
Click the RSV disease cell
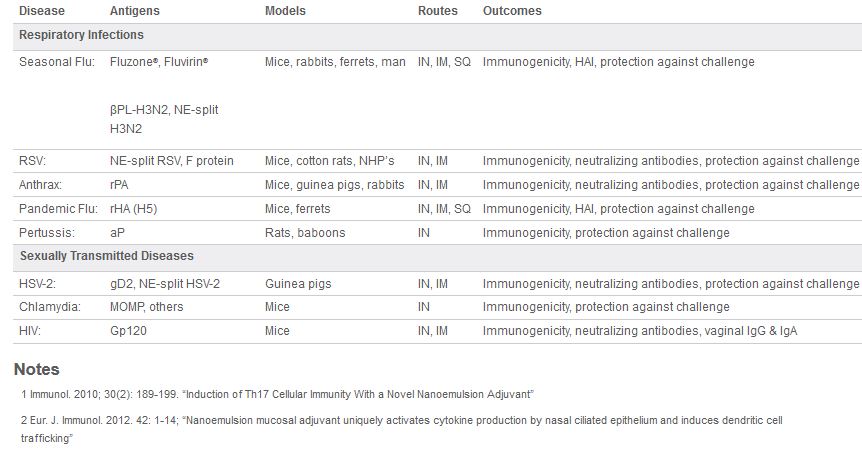click(x=33, y=161)
